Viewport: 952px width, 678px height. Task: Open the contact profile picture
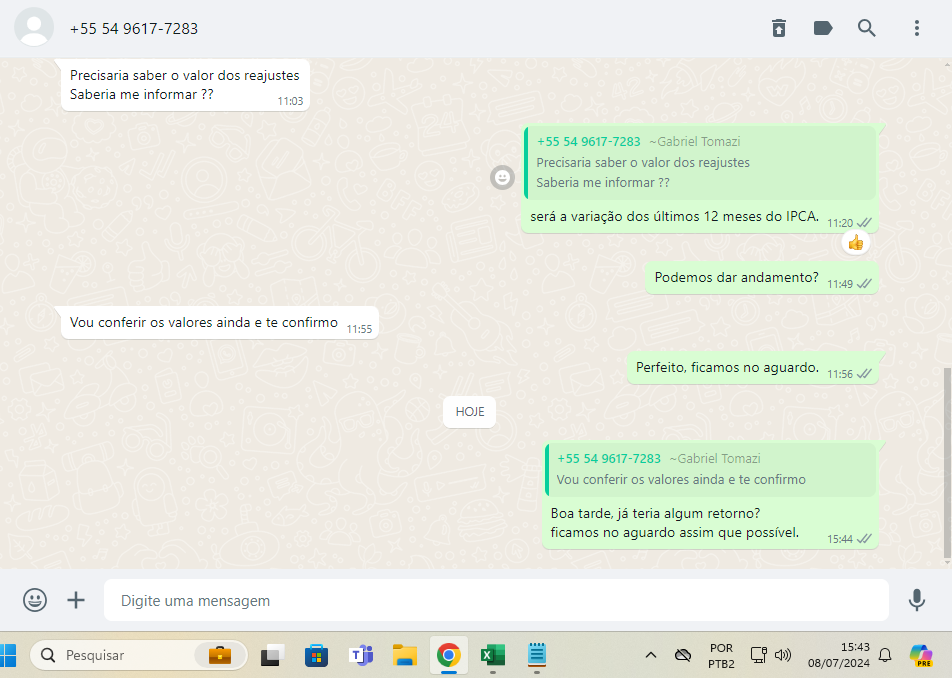35,27
